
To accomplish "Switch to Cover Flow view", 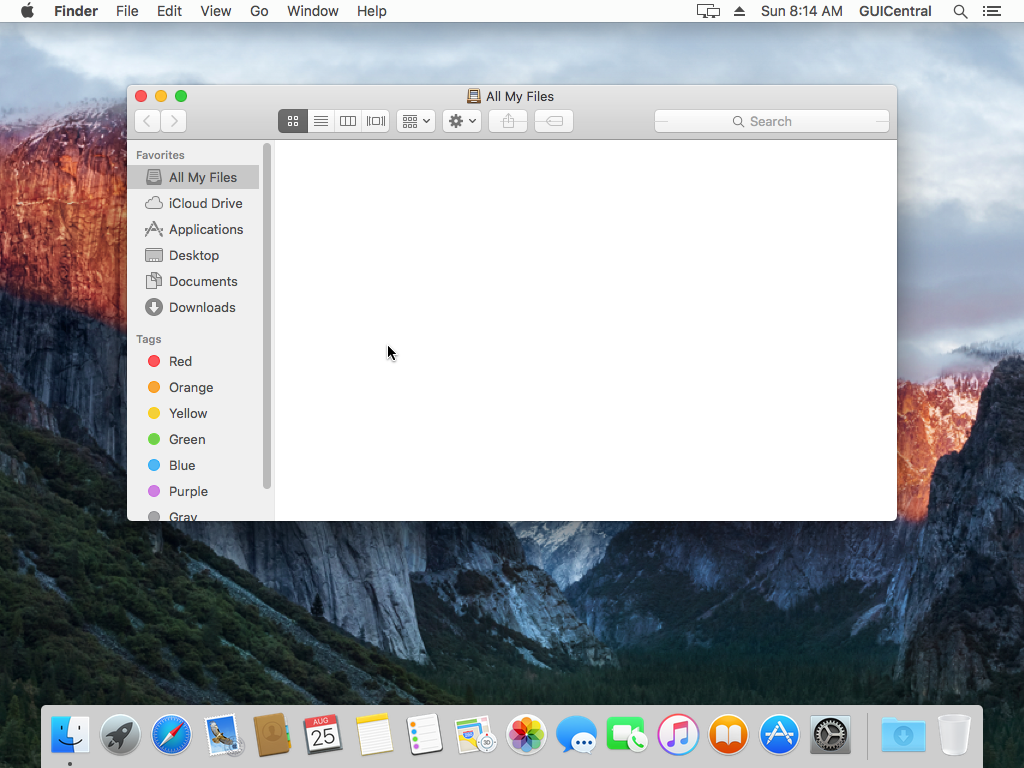I will [376, 121].
